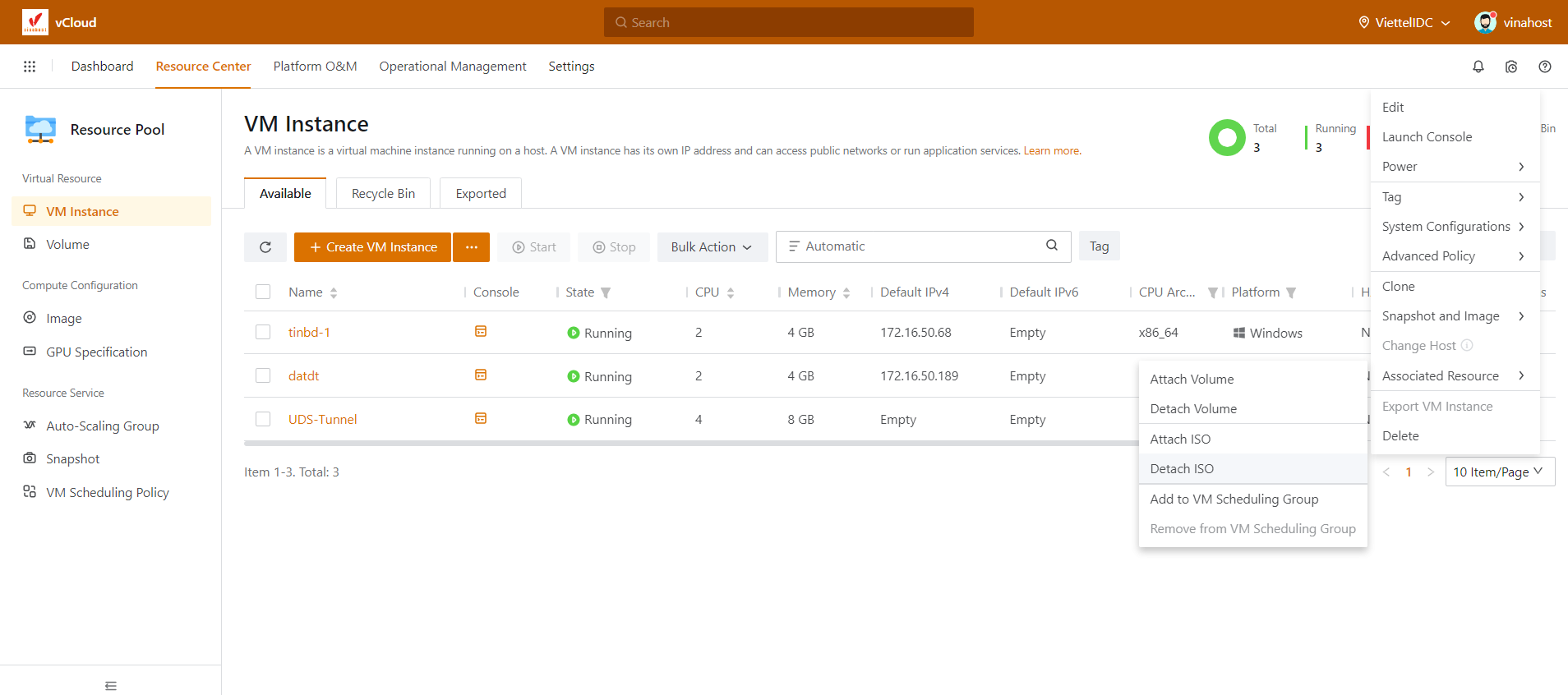Image resolution: width=1568 pixels, height=695 pixels.
Task: Choose Detach ISO from the submenu
Action: click(x=1182, y=468)
